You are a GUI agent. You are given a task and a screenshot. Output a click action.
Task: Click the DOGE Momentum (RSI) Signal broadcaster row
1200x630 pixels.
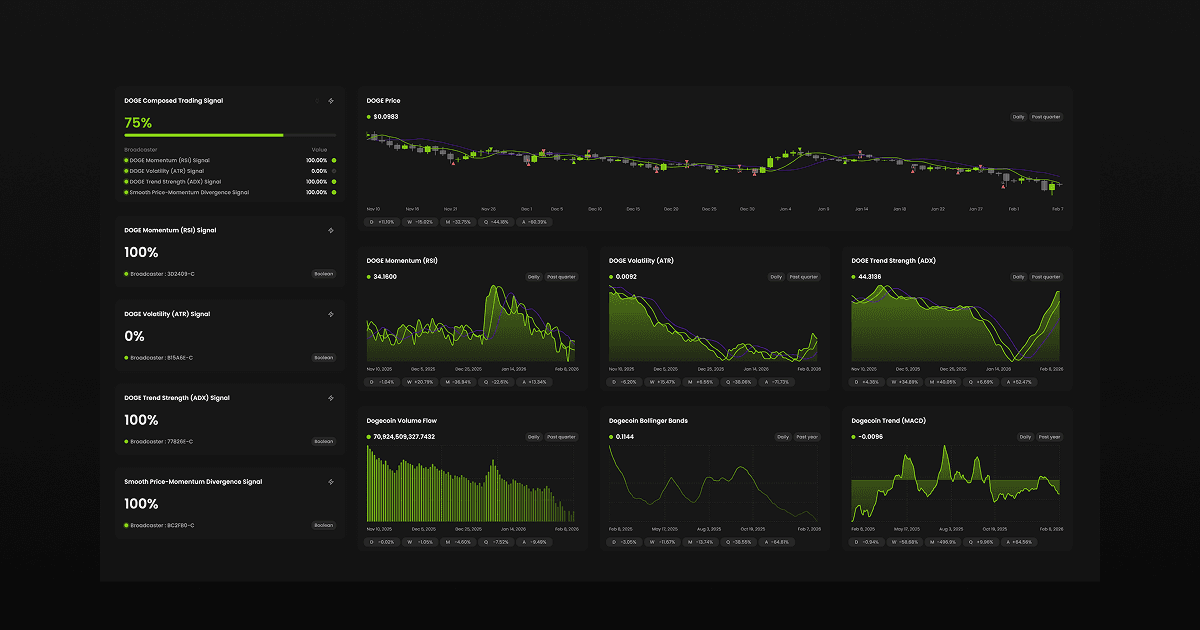[x=230, y=160]
